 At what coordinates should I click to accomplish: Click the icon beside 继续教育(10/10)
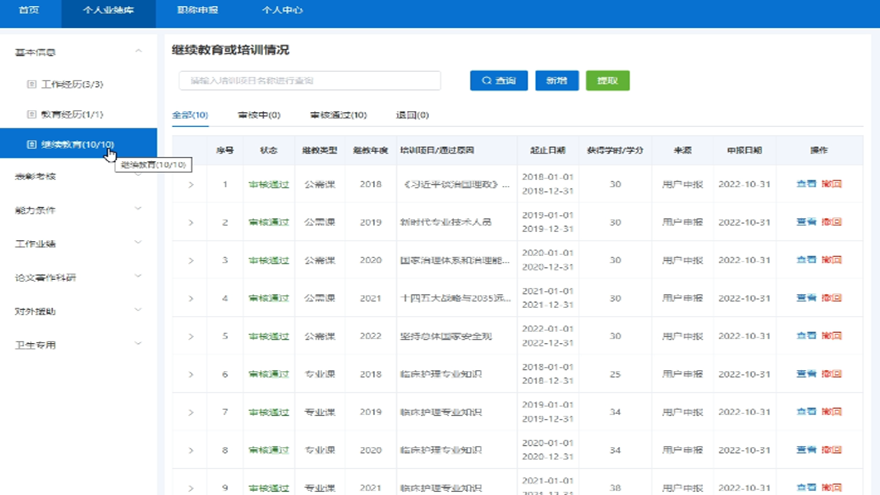click(x=32, y=145)
